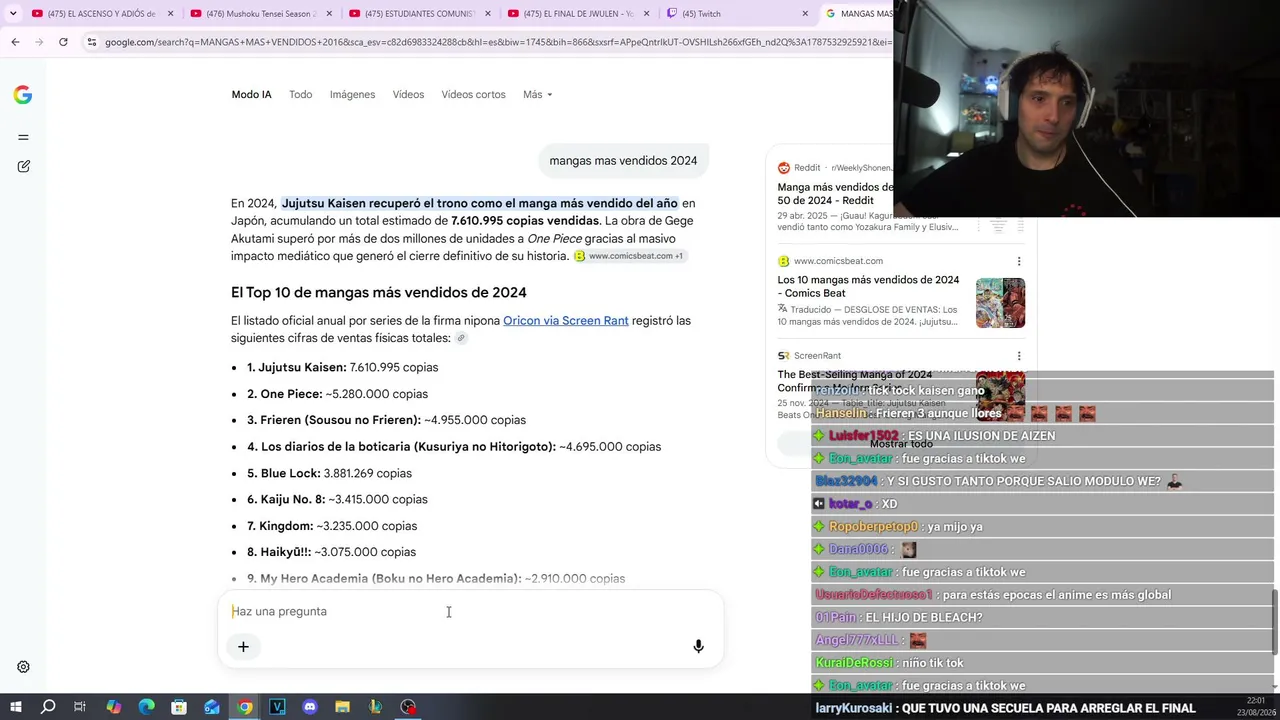Viewport: 1280px width, 720px height.
Task: Click the '6. Kaiju No. 8' list row
Action: pyautogui.click(x=337, y=499)
